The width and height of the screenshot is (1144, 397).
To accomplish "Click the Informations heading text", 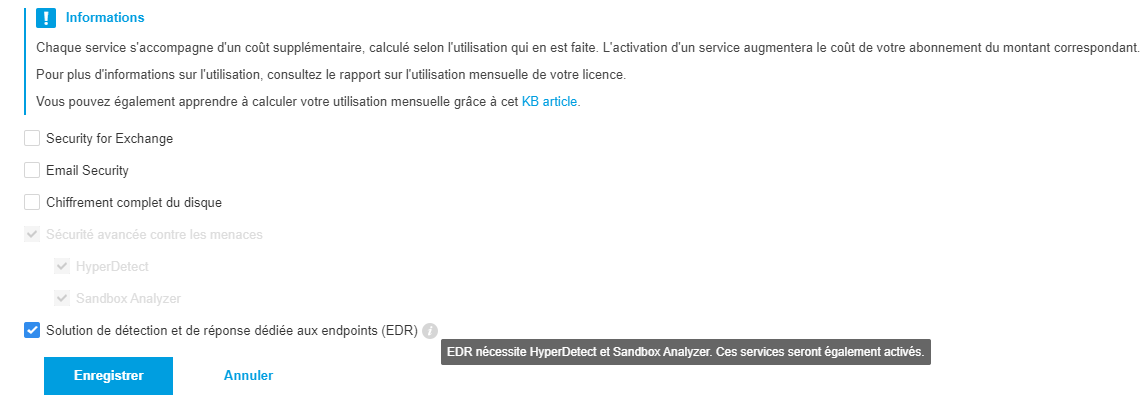I will (105, 18).
